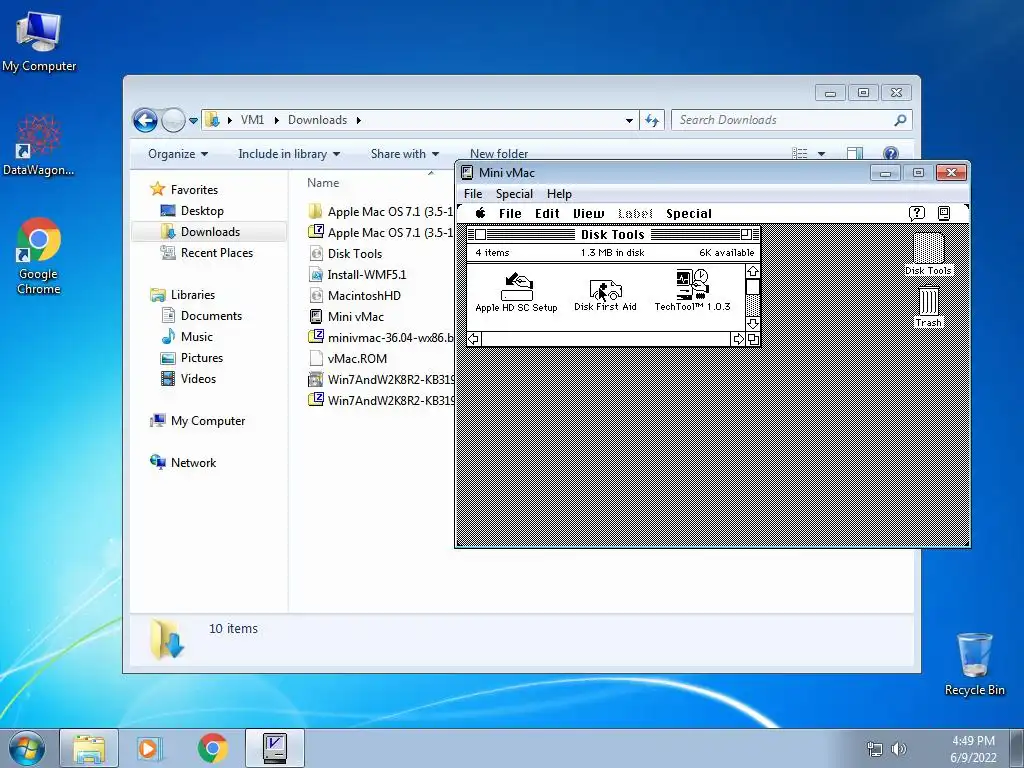The width and height of the screenshot is (1024, 768).
Task: Select Desktop under Favorites
Action: [x=202, y=211]
